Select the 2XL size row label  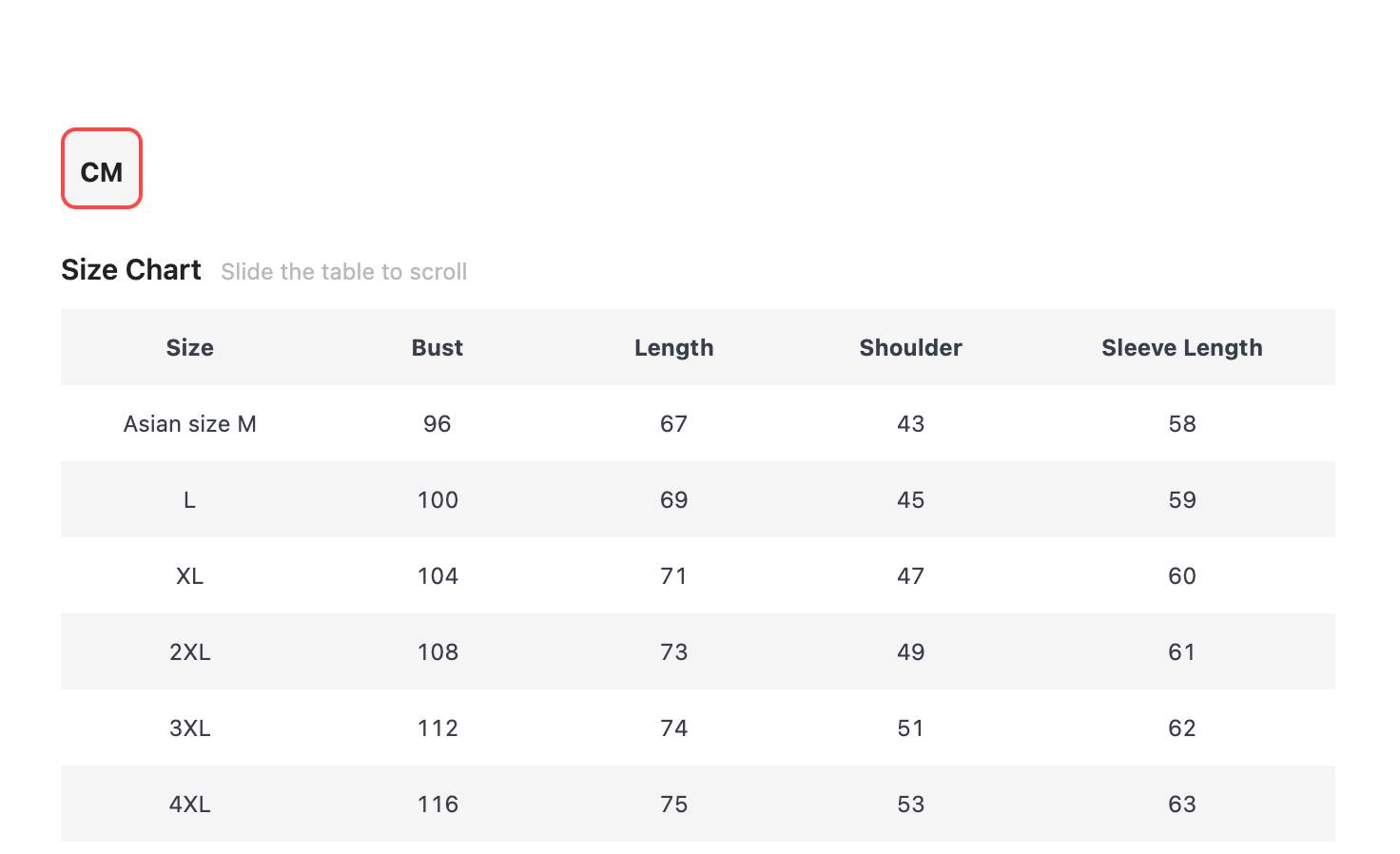(x=189, y=652)
